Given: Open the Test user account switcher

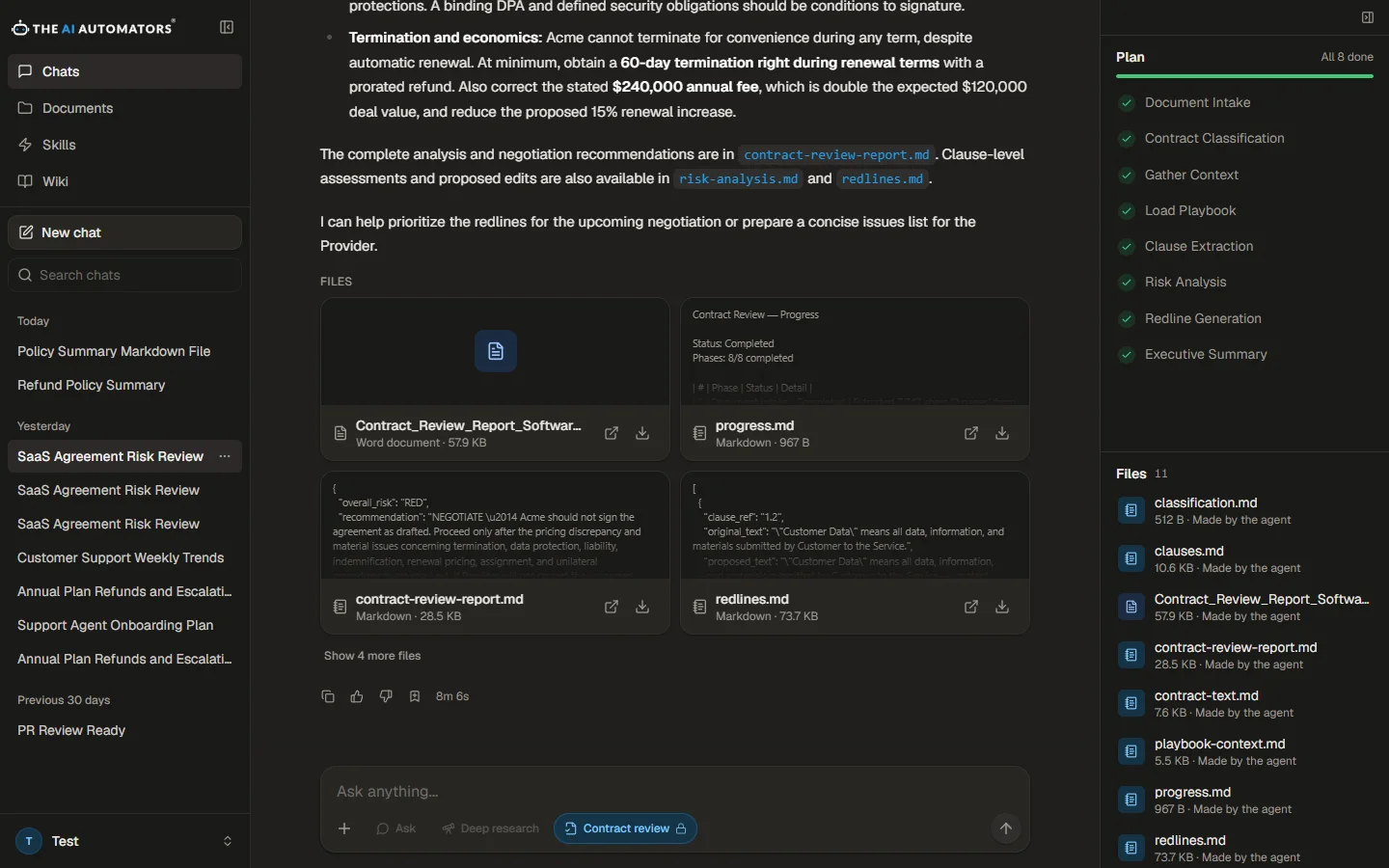Looking at the screenshot, I should (x=125, y=841).
